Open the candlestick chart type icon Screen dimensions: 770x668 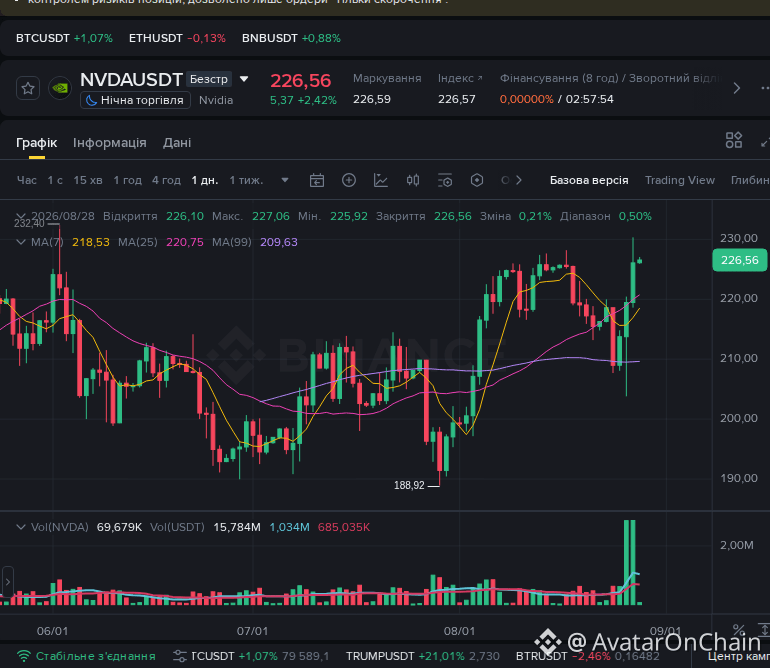[x=413, y=180]
